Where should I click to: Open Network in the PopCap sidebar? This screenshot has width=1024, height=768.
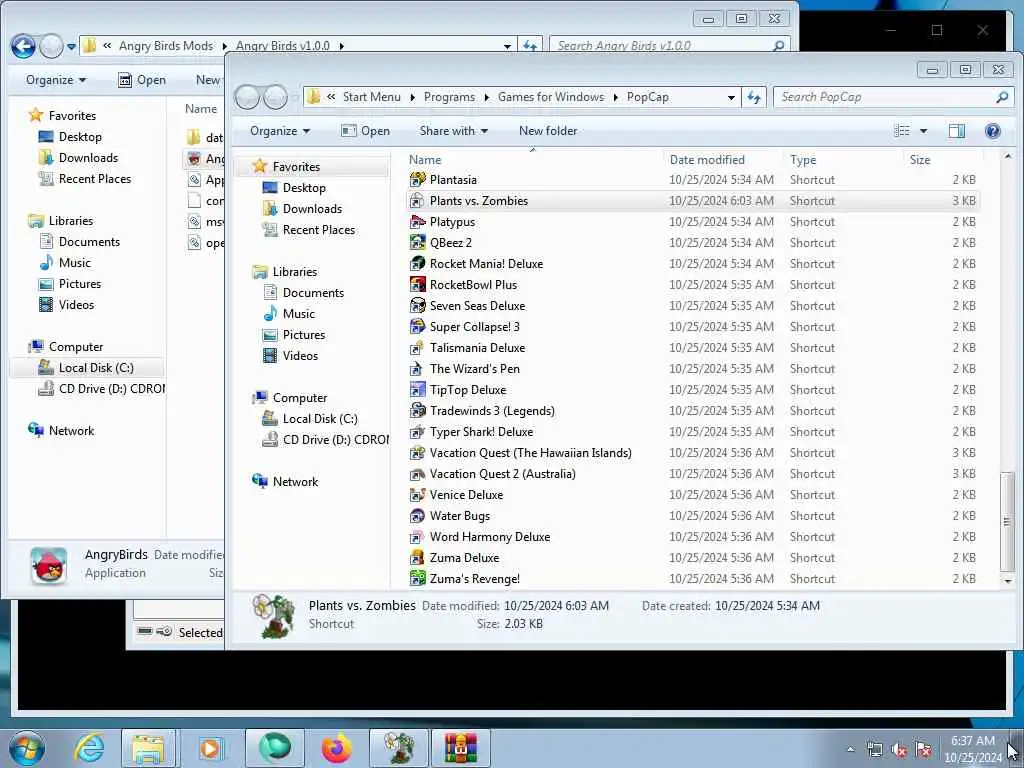295,482
